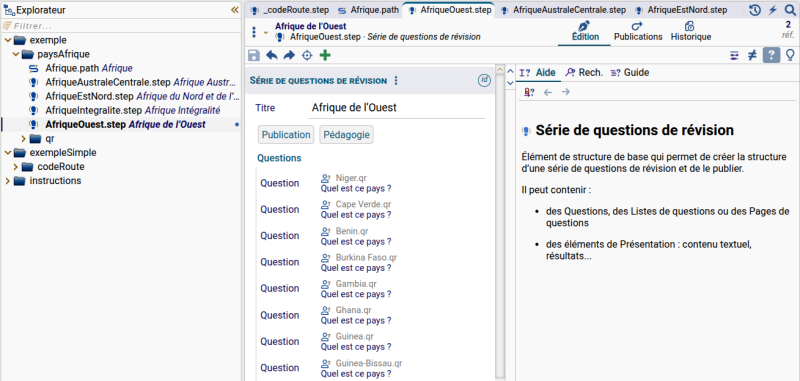Open the Édition view
Screen dimensions: 800x381
pos(585,32)
